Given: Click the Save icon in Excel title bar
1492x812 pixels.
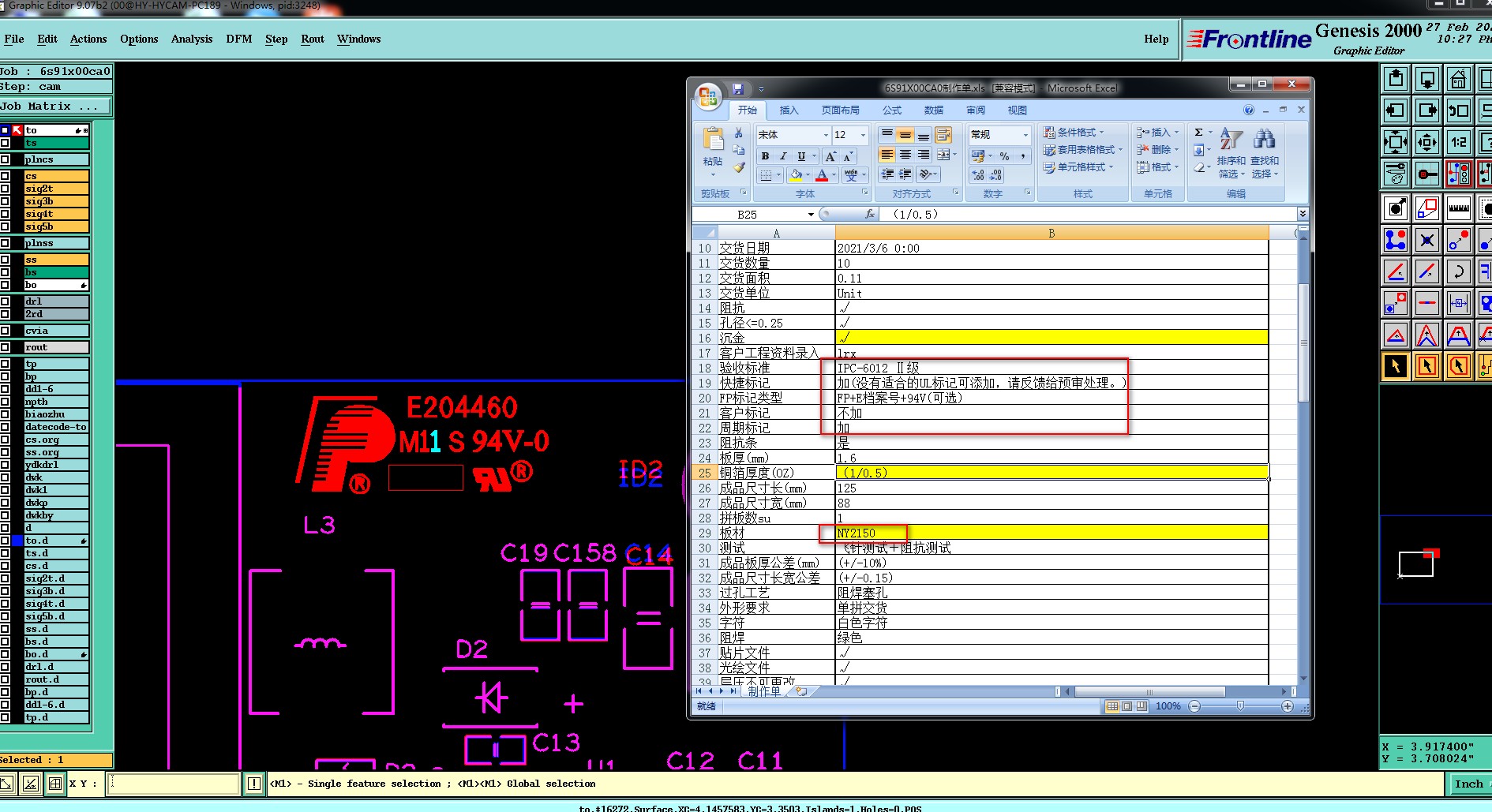Looking at the screenshot, I should [x=738, y=88].
